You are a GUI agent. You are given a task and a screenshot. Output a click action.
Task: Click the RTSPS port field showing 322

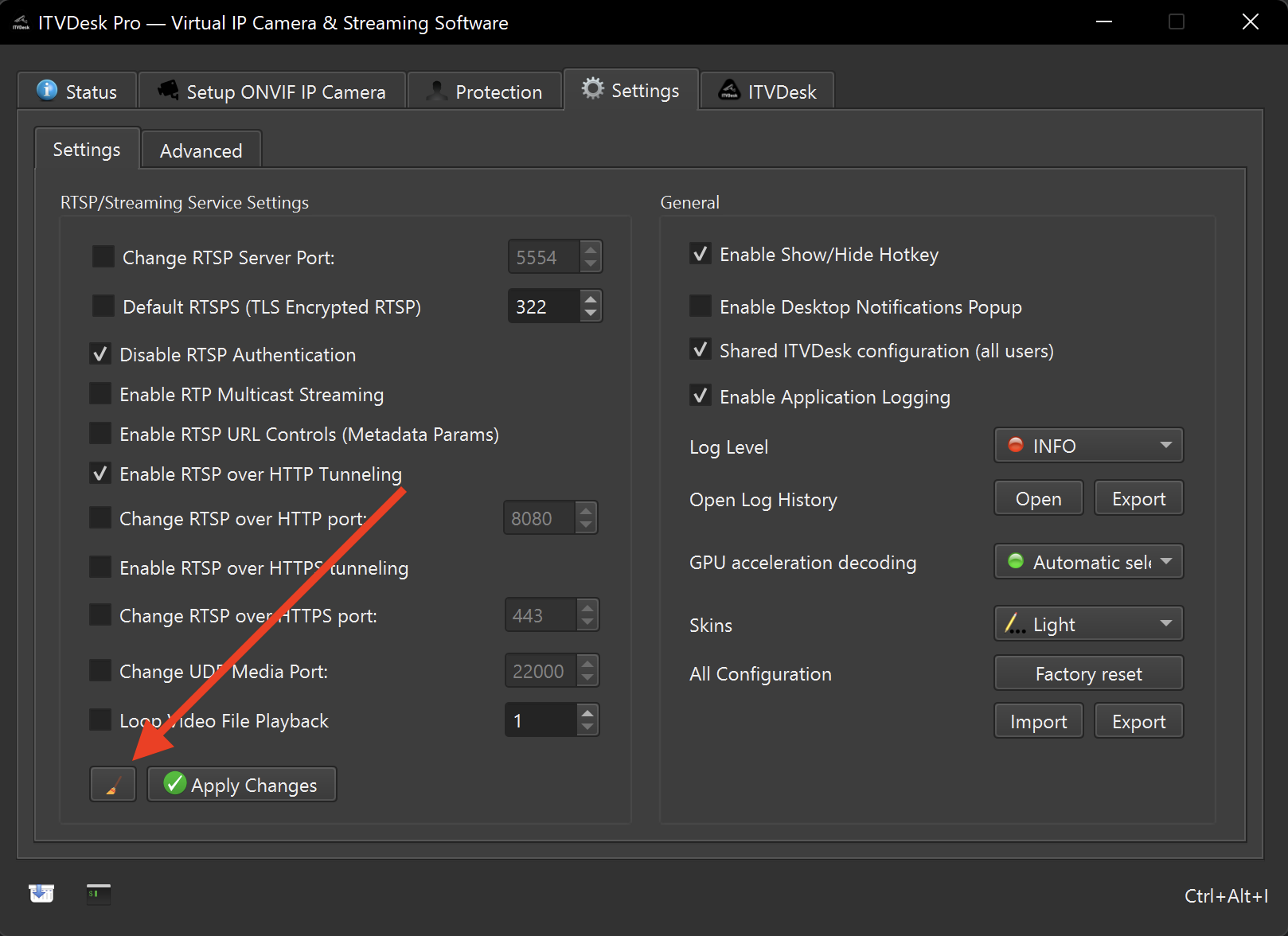[543, 306]
